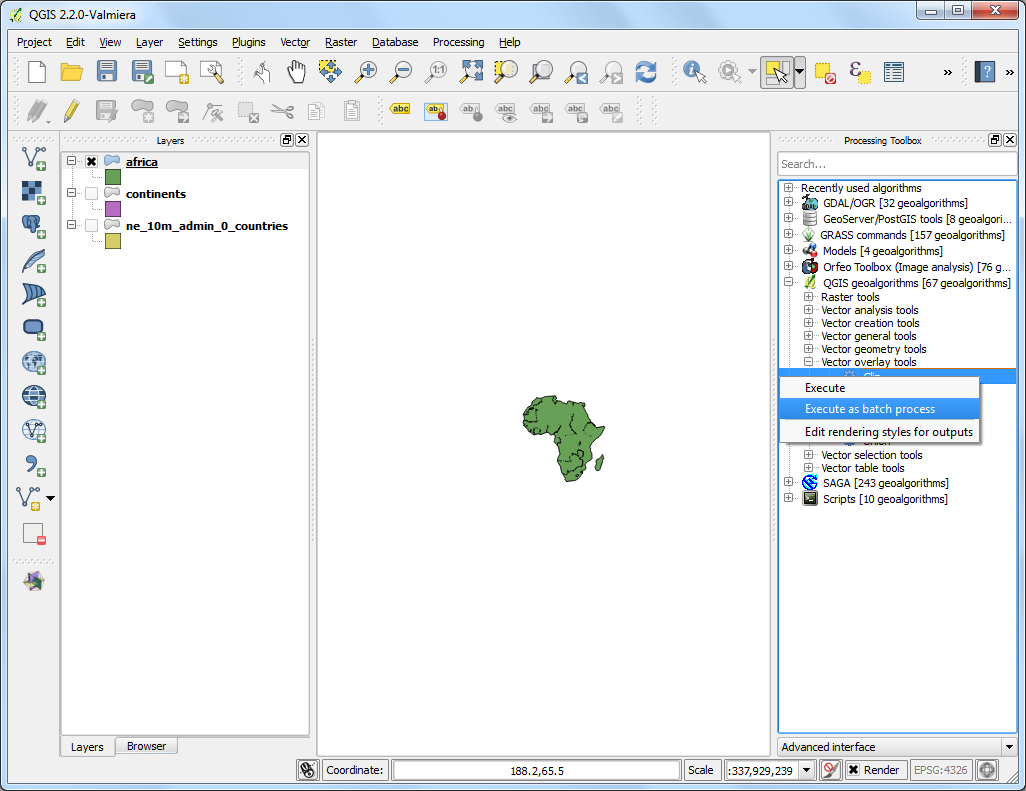This screenshot has height=791, width=1026.
Task: Open the Processing menu
Action: (x=458, y=42)
